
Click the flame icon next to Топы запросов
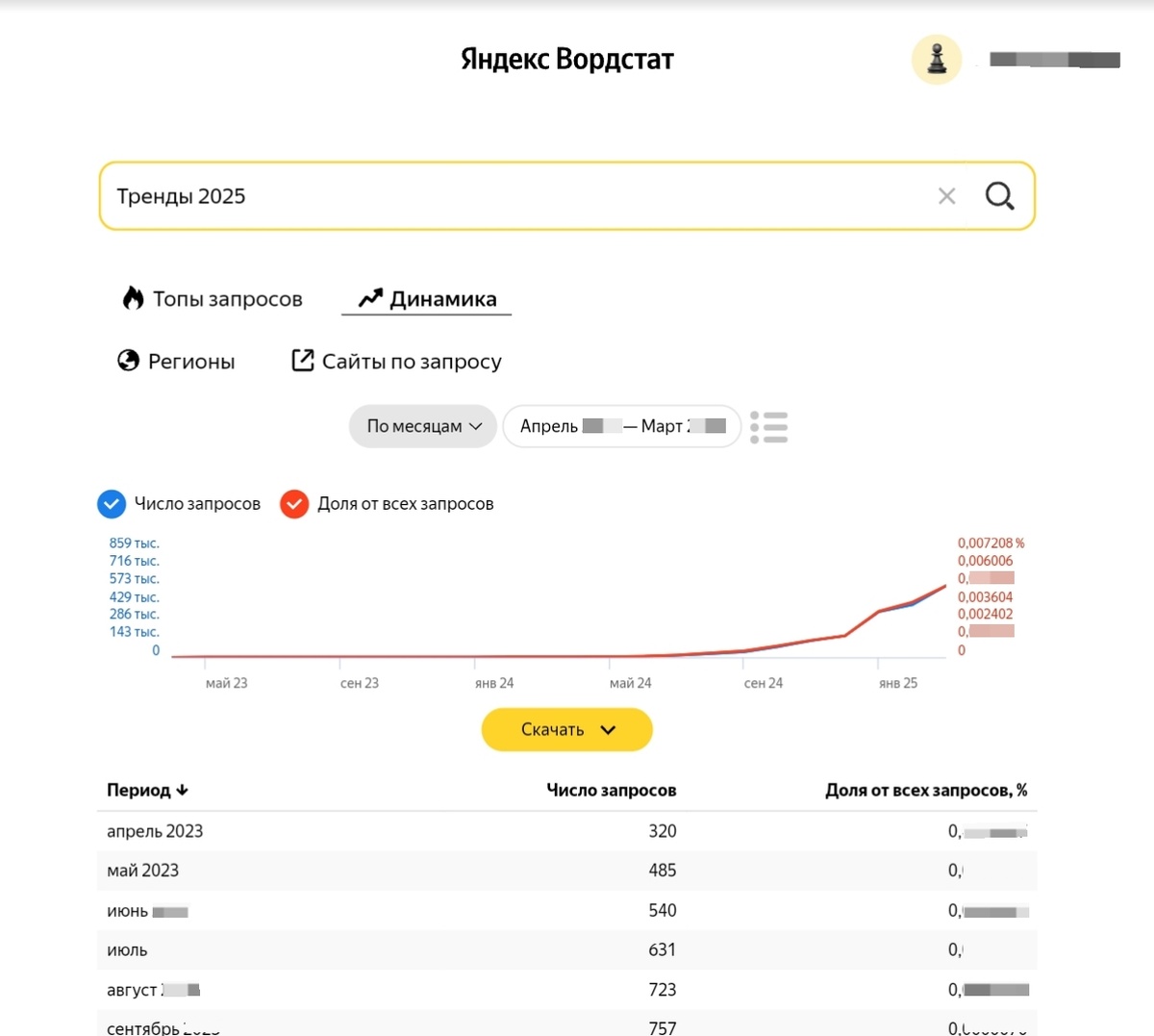pos(133,298)
